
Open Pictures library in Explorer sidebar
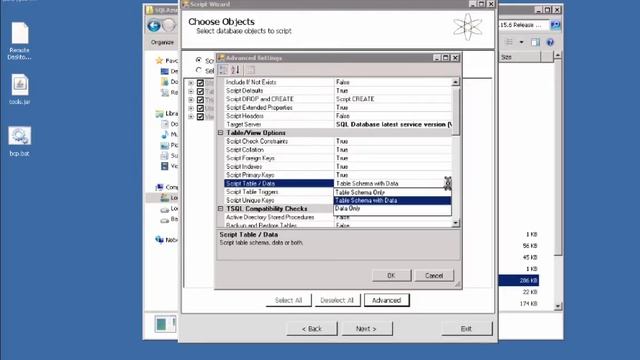point(169,145)
